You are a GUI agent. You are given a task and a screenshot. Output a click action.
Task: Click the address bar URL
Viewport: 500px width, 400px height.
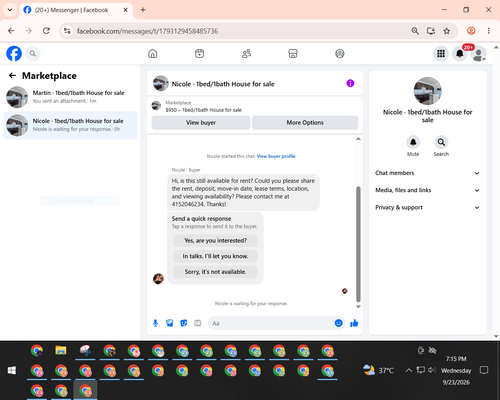[147, 31]
